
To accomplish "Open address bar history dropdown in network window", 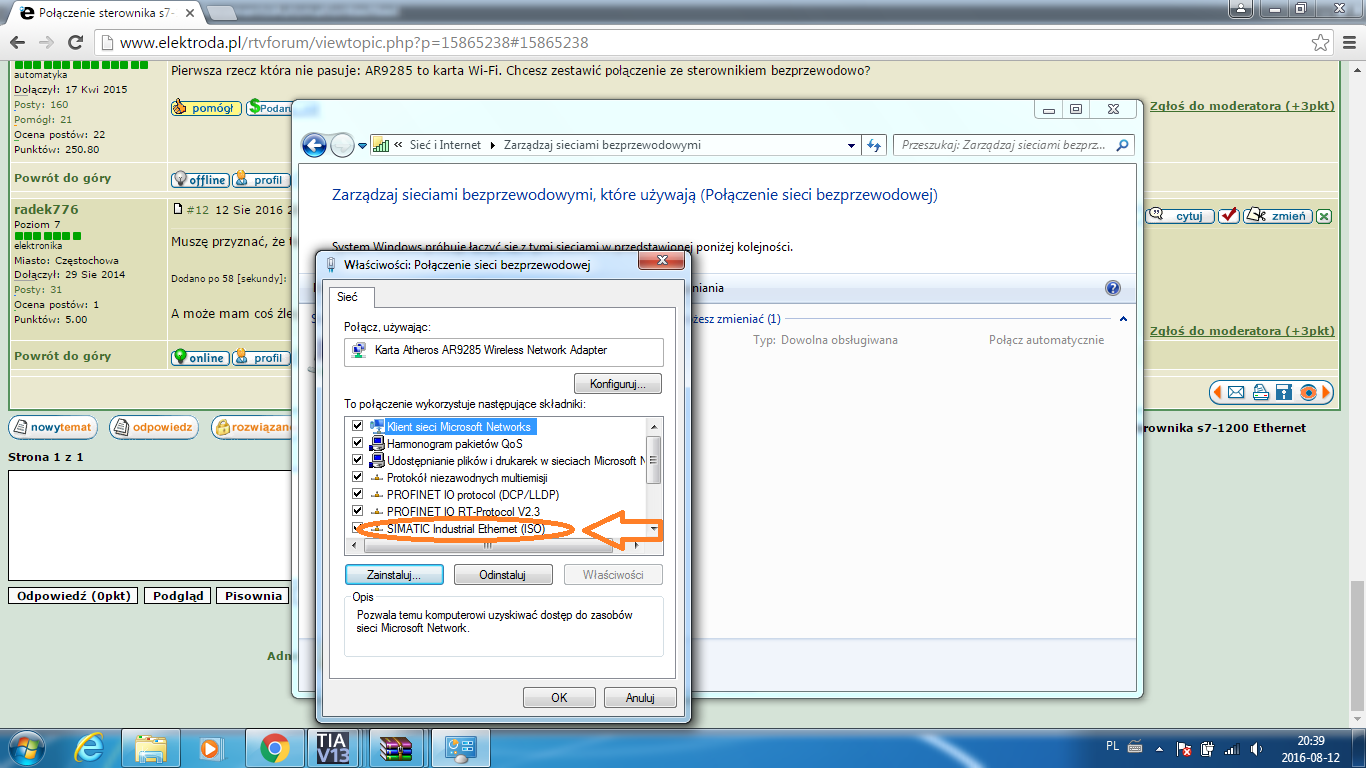I will coord(850,145).
